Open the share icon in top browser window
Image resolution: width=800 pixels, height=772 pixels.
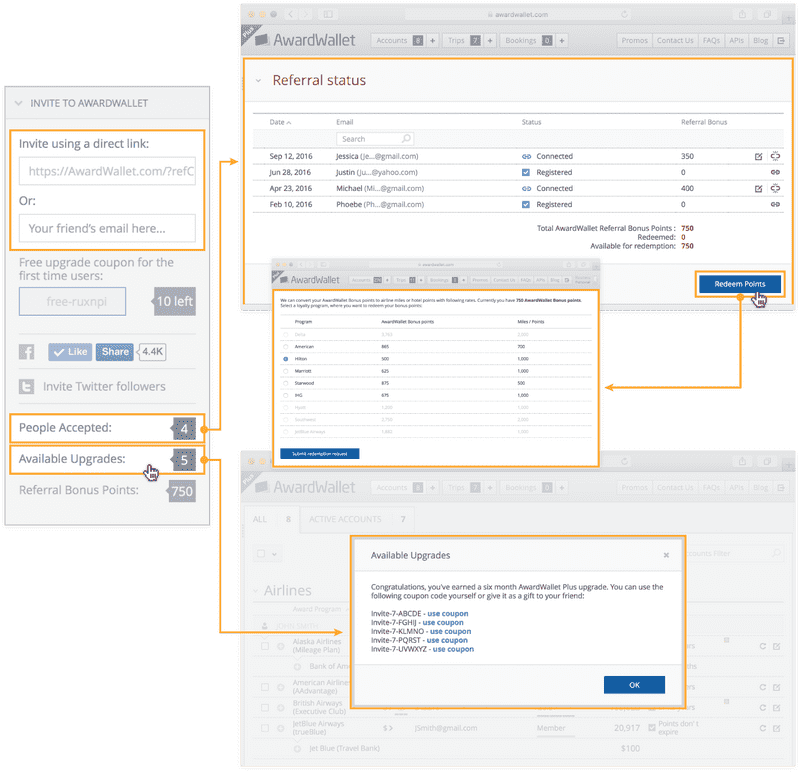(x=742, y=14)
